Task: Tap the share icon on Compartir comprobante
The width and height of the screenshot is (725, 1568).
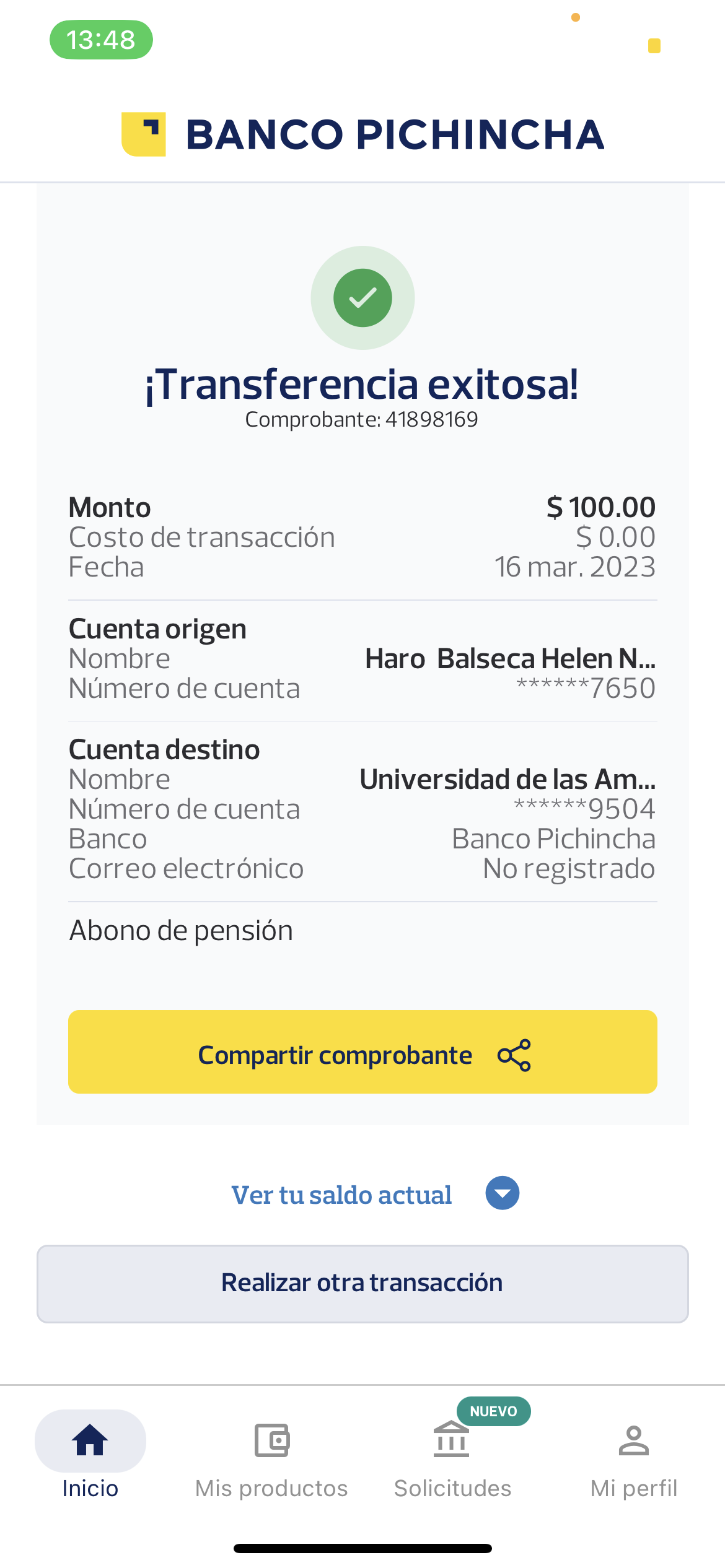Action: tap(514, 1055)
